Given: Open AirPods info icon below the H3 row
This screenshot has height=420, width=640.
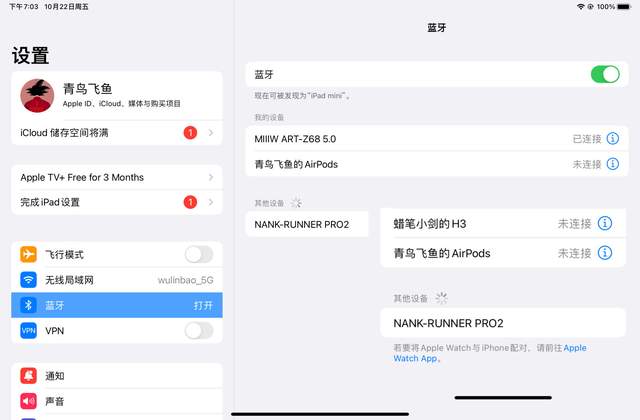Looking at the screenshot, I should pyautogui.click(x=604, y=253).
